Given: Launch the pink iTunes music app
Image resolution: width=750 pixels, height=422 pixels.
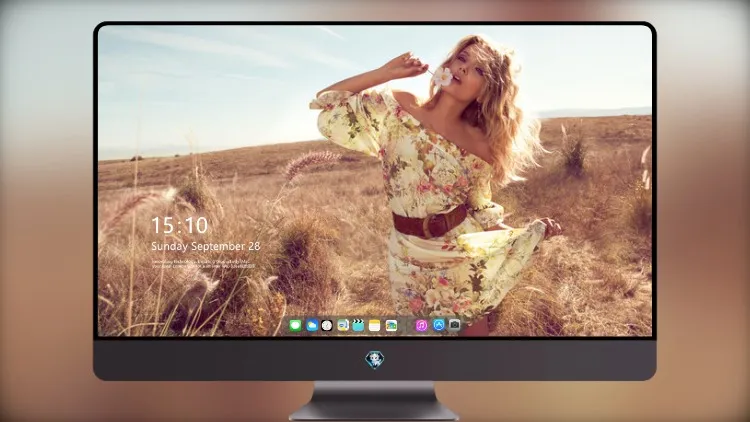Looking at the screenshot, I should click(x=421, y=326).
